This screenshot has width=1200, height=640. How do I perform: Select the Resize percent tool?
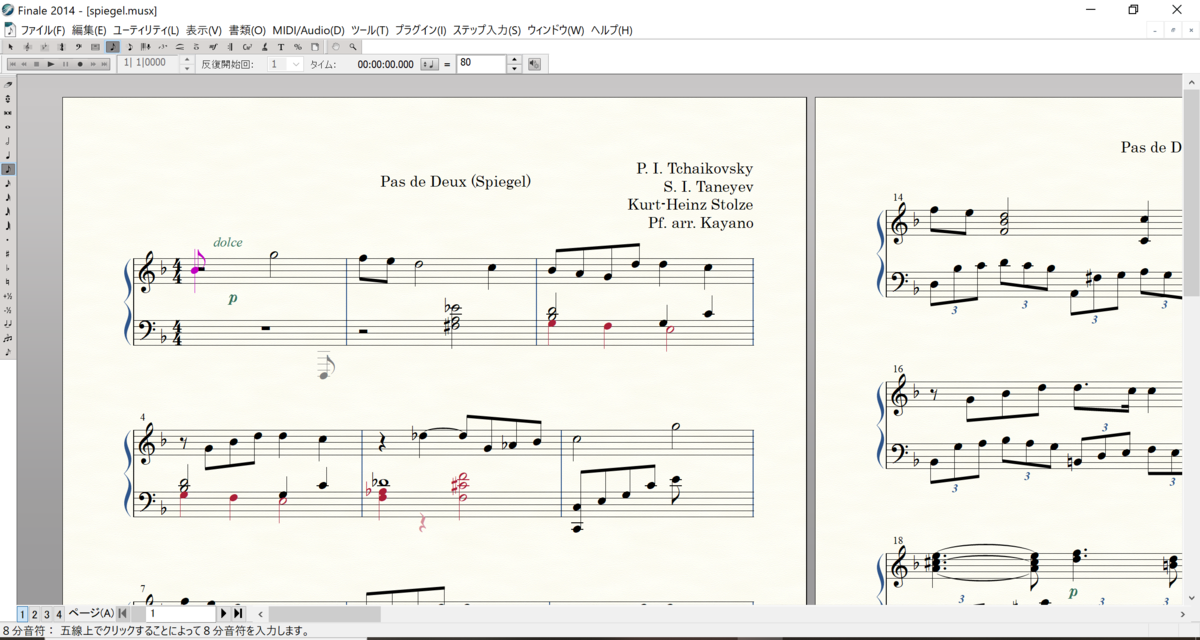coord(298,47)
